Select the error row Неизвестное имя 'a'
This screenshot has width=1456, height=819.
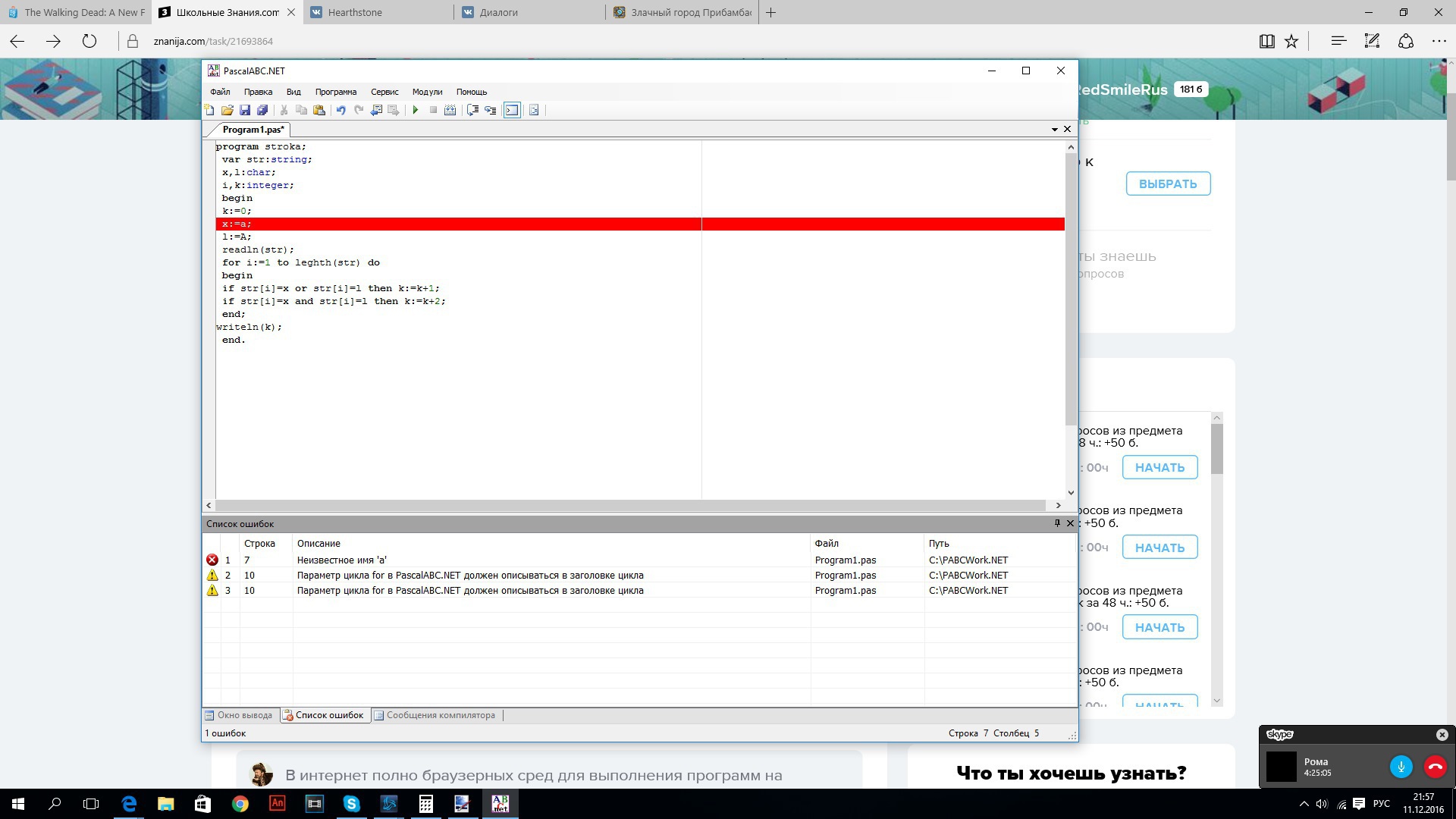[639, 560]
